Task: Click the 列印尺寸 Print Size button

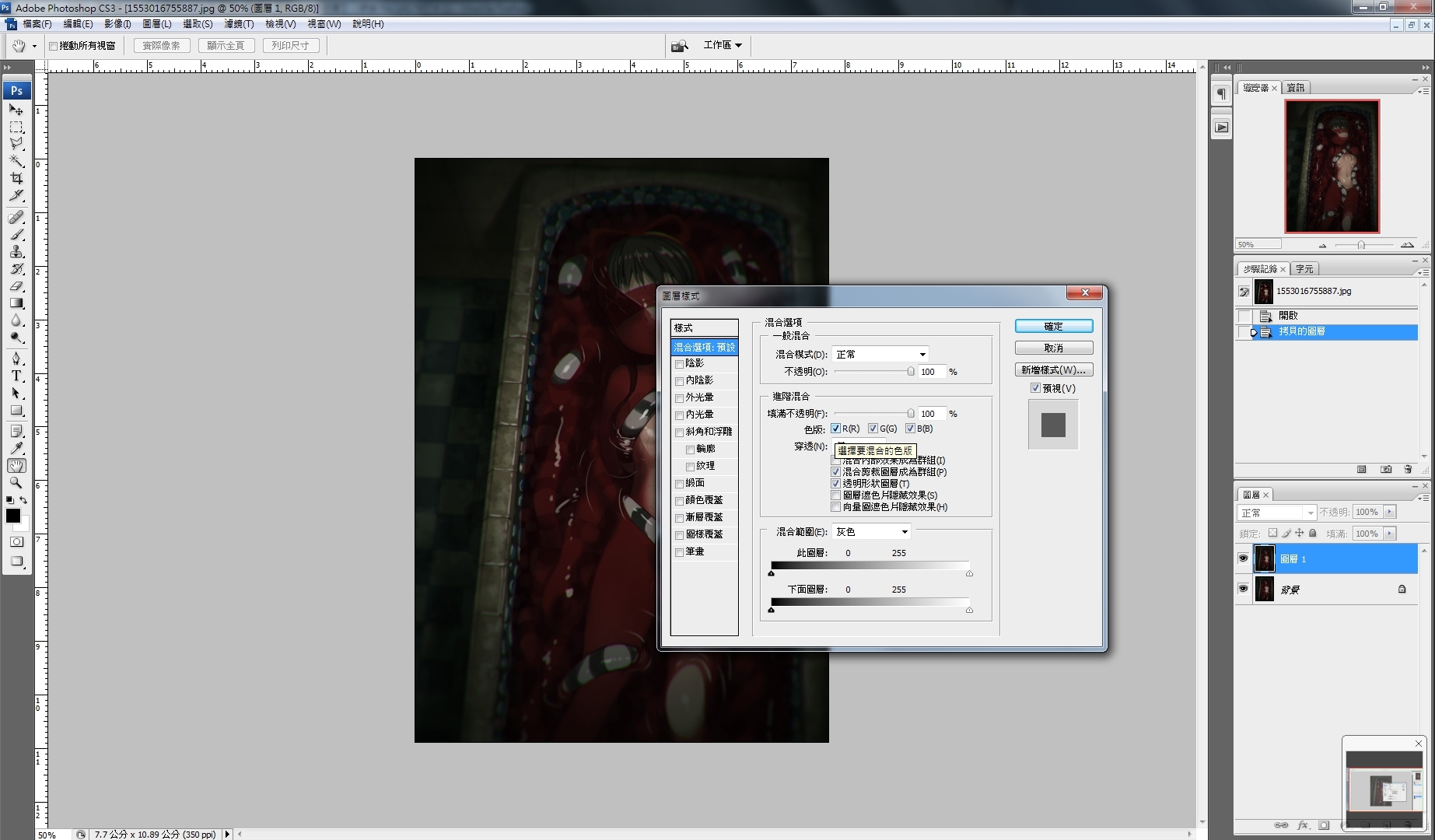Action: [x=290, y=46]
